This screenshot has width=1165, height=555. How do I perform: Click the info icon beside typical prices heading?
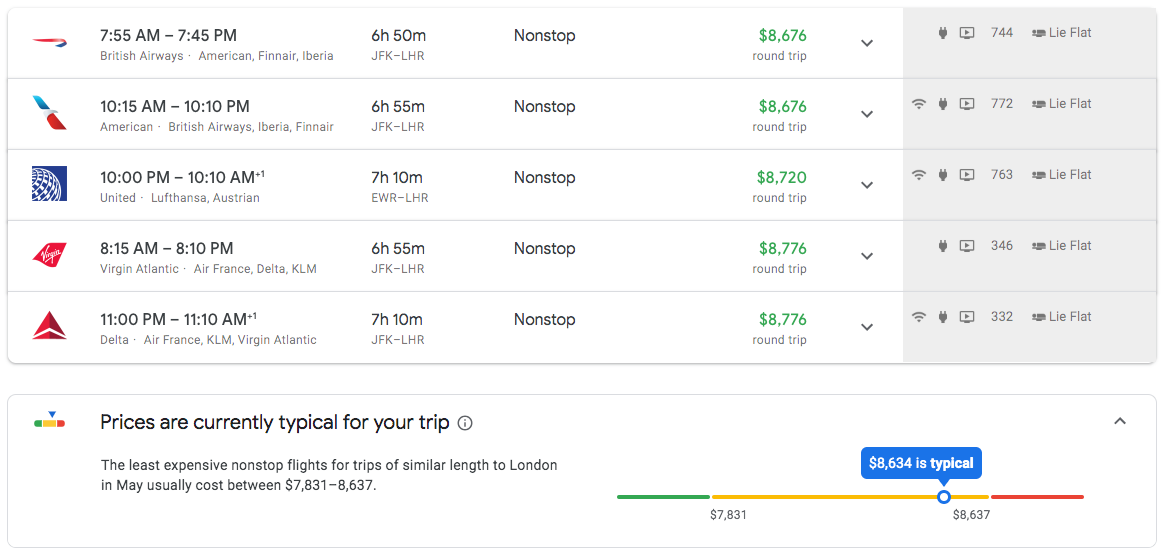465,423
